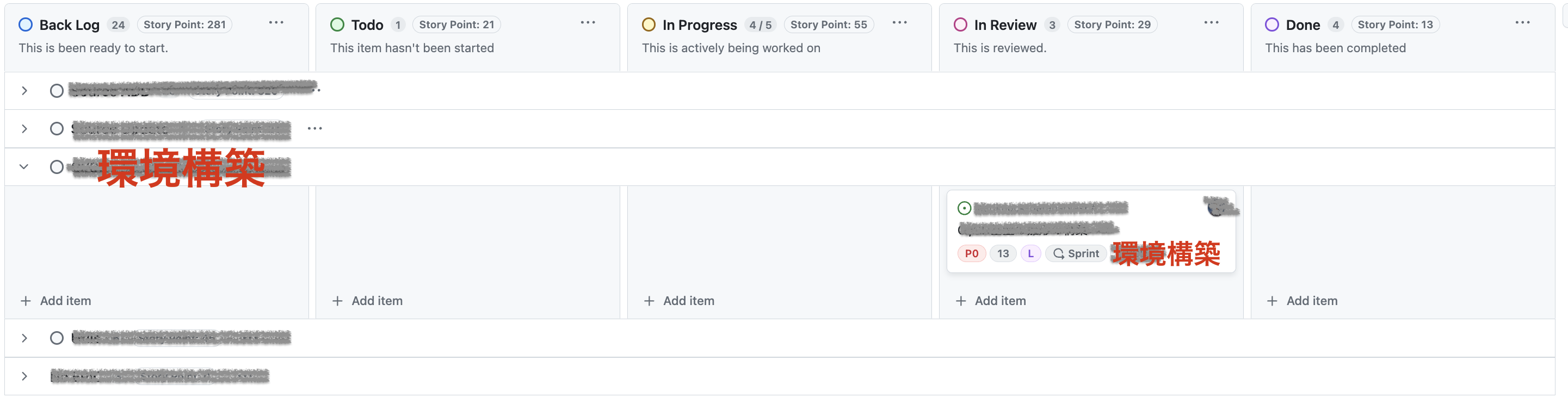Click the 環境構築 label on the card

point(1165,253)
